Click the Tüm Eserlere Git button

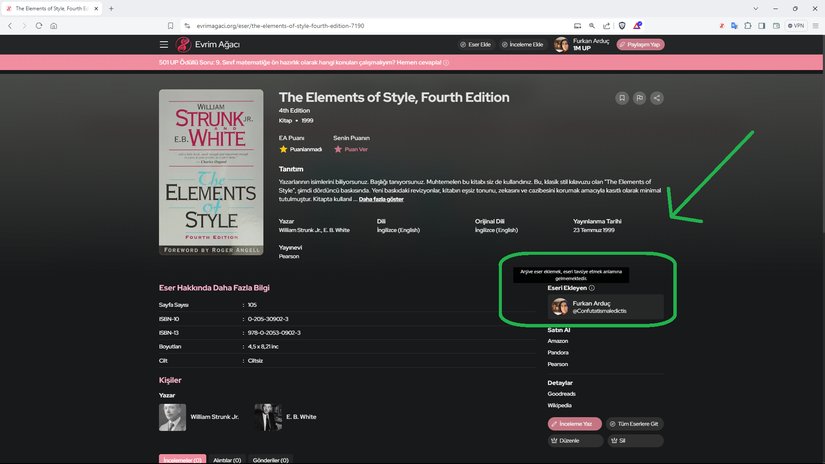coord(634,424)
